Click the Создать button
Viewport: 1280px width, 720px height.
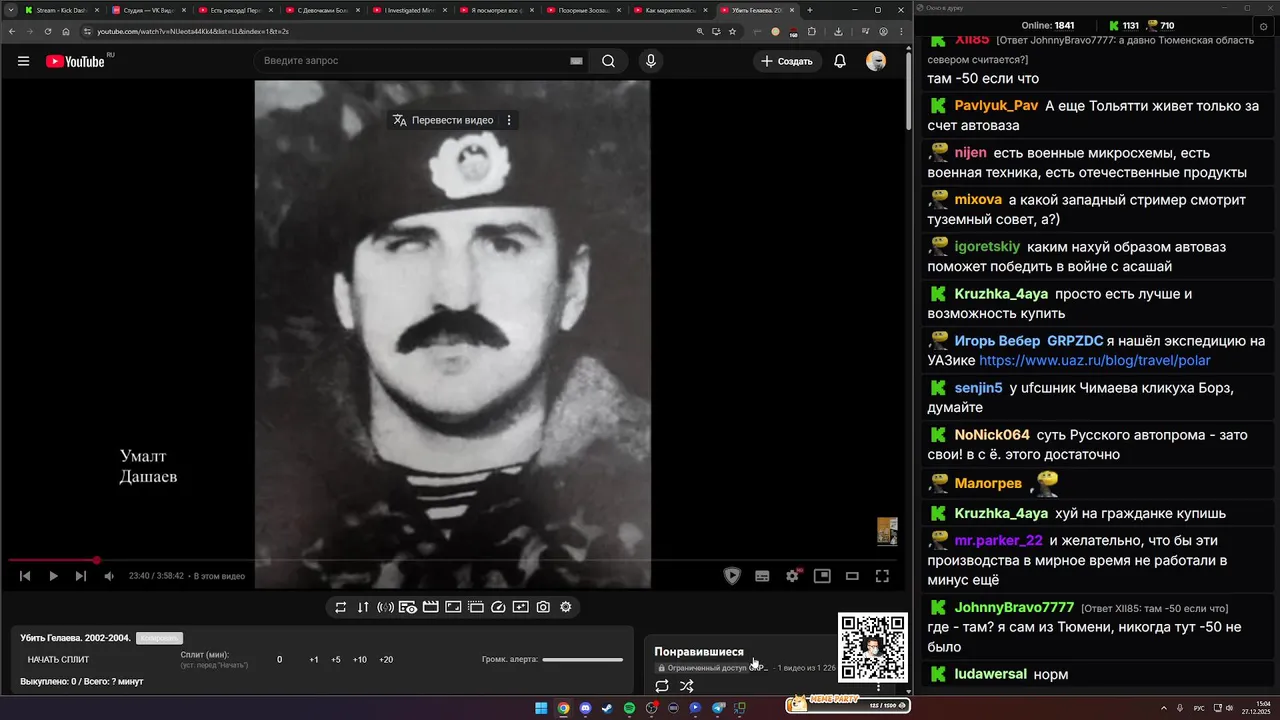coord(787,61)
